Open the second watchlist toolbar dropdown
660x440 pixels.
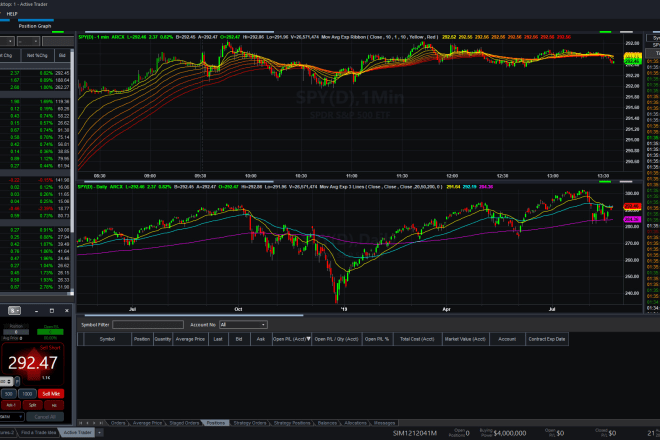28,41
